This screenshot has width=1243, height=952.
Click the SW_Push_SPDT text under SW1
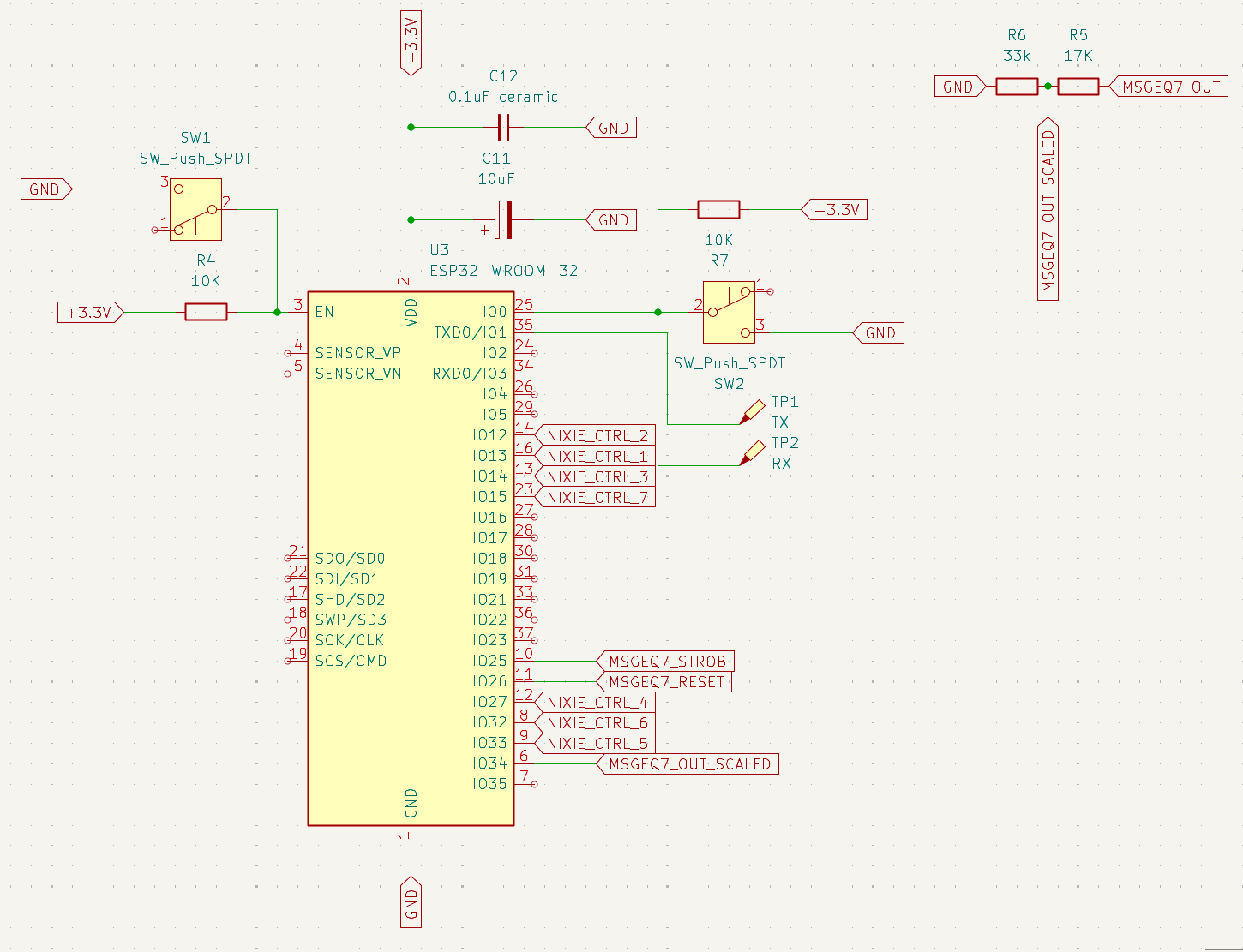tap(195, 159)
